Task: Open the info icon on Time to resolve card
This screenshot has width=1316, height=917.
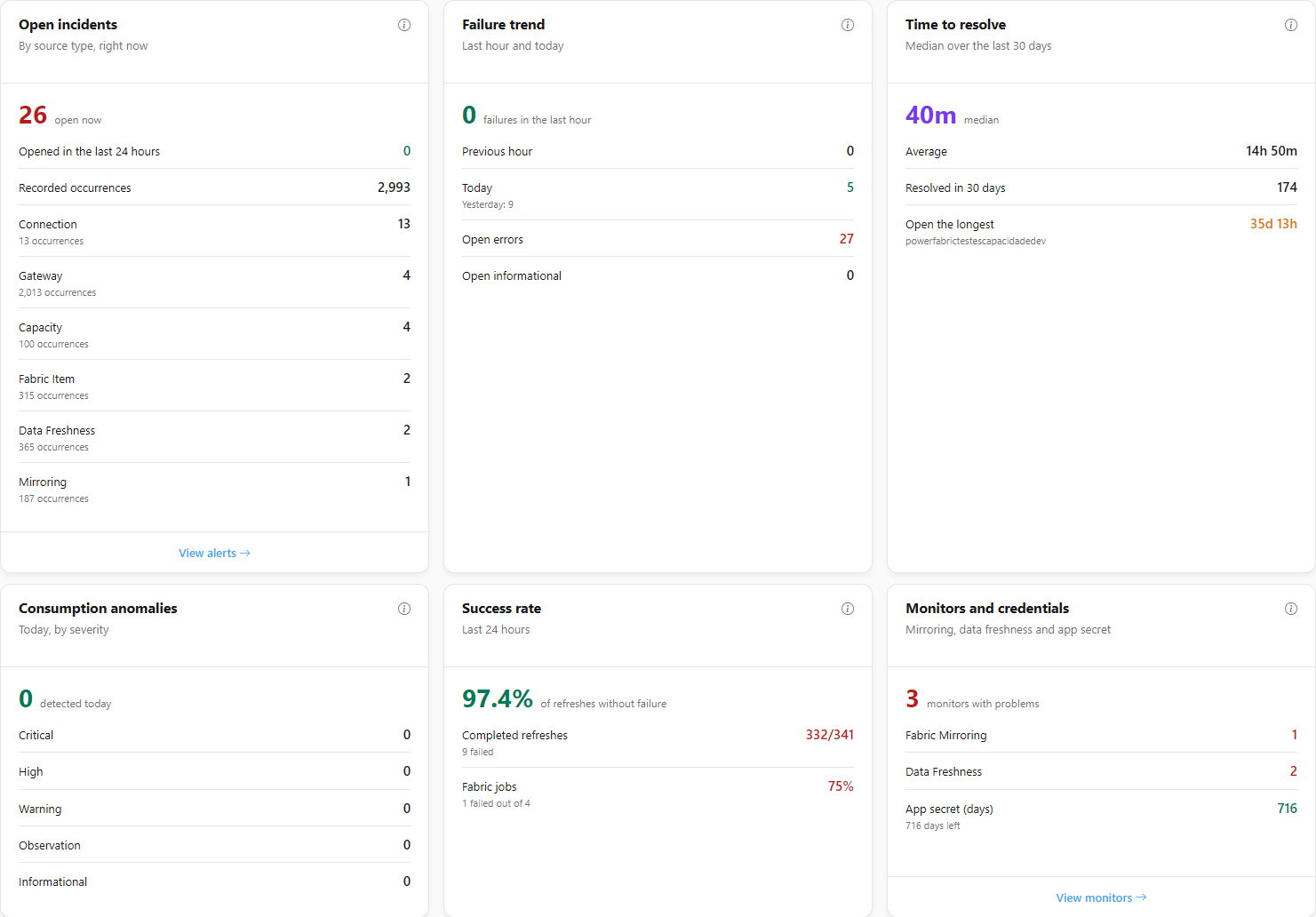Action: point(1291,25)
